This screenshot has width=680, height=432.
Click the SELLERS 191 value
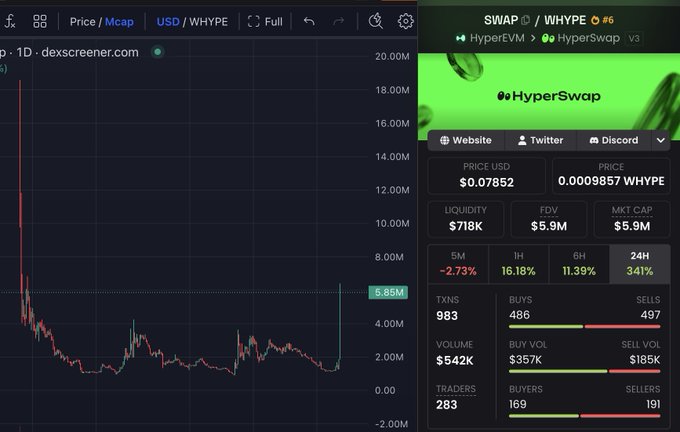(x=653, y=404)
